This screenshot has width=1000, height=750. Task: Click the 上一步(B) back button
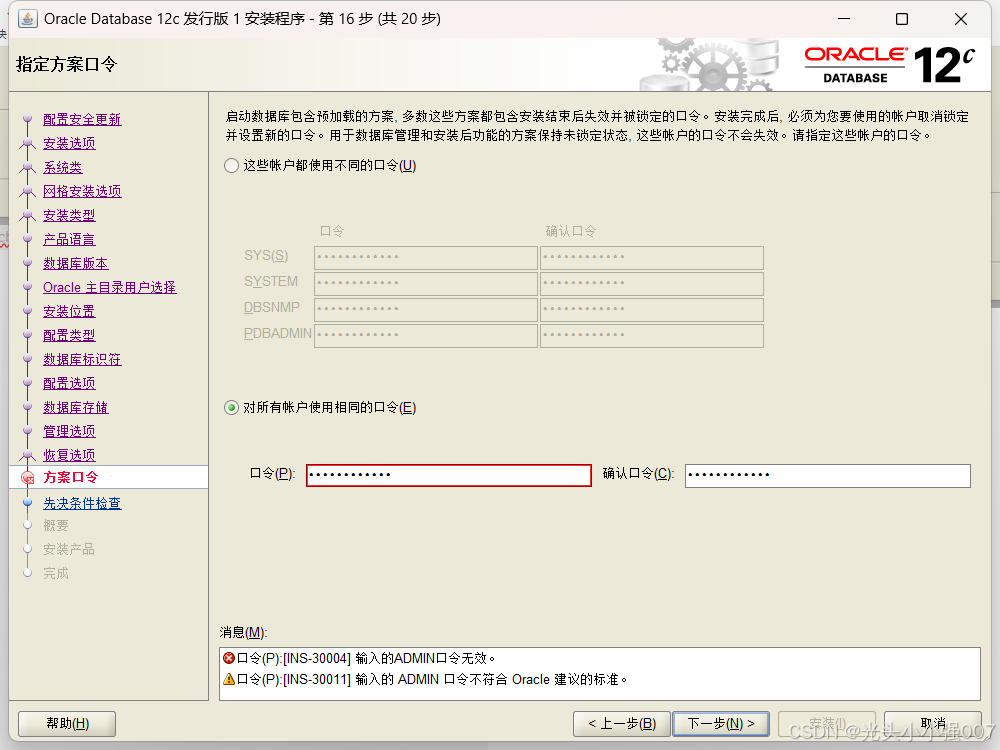point(622,724)
